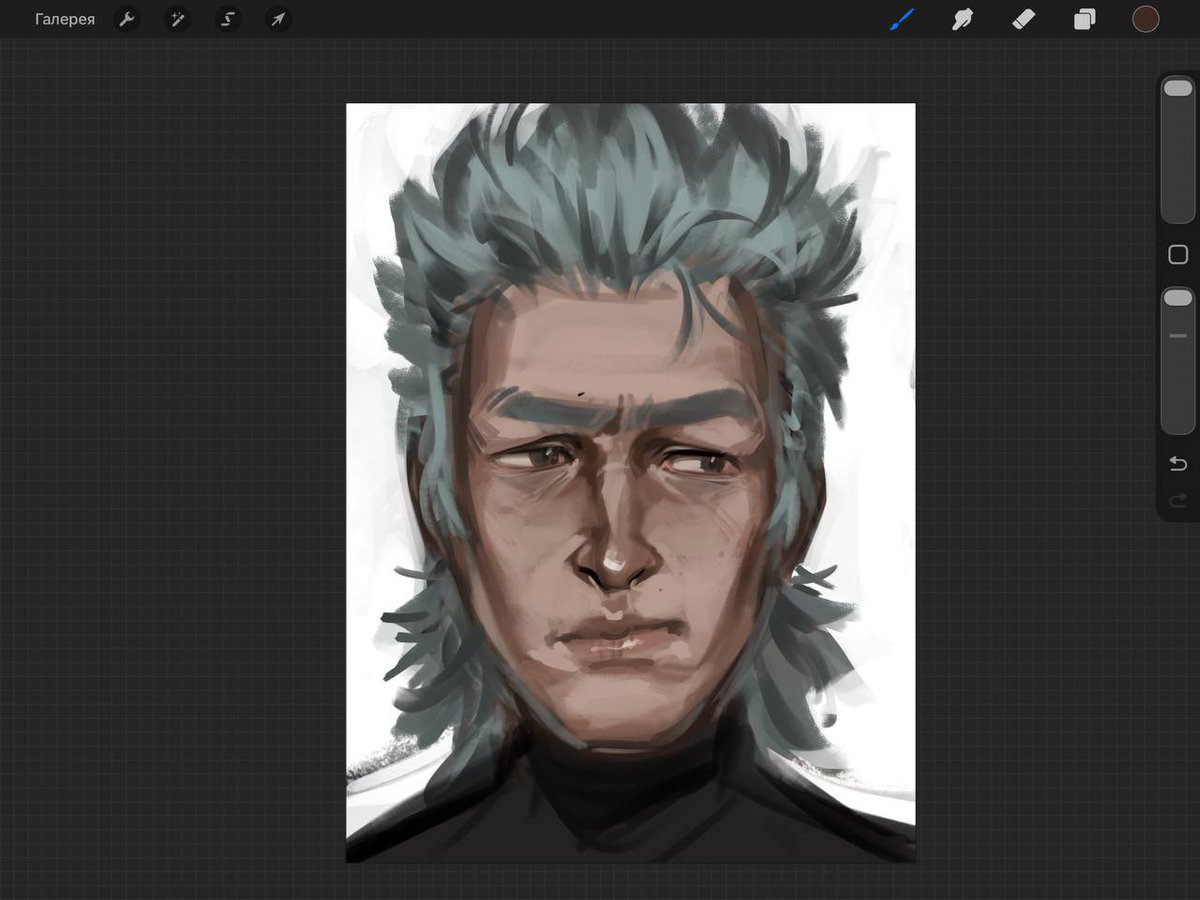
Task: Open the Adjustments magic wand menu
Action: coord(178,19)
